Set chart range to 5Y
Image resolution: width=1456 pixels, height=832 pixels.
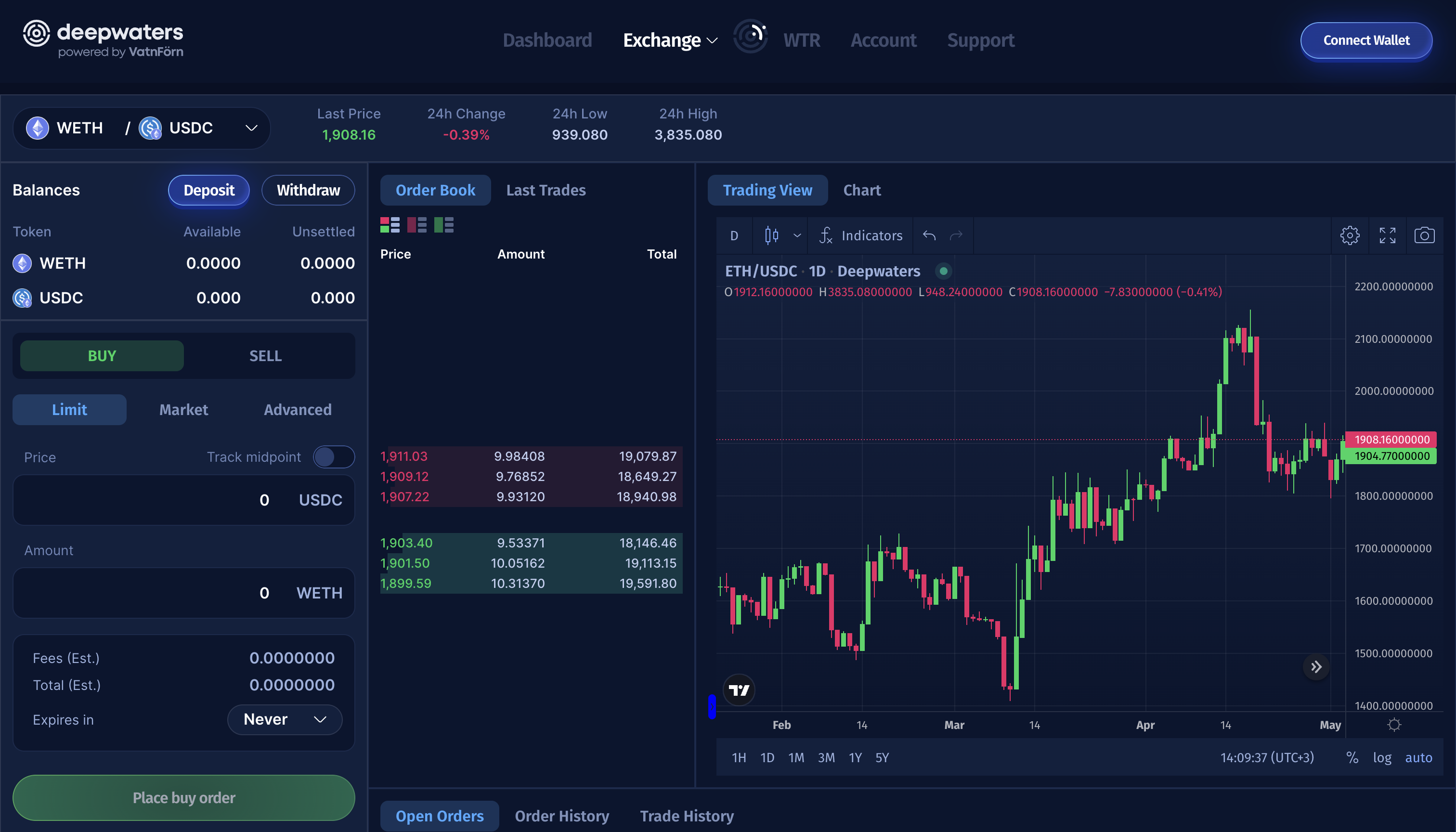(x=882, y=757)
